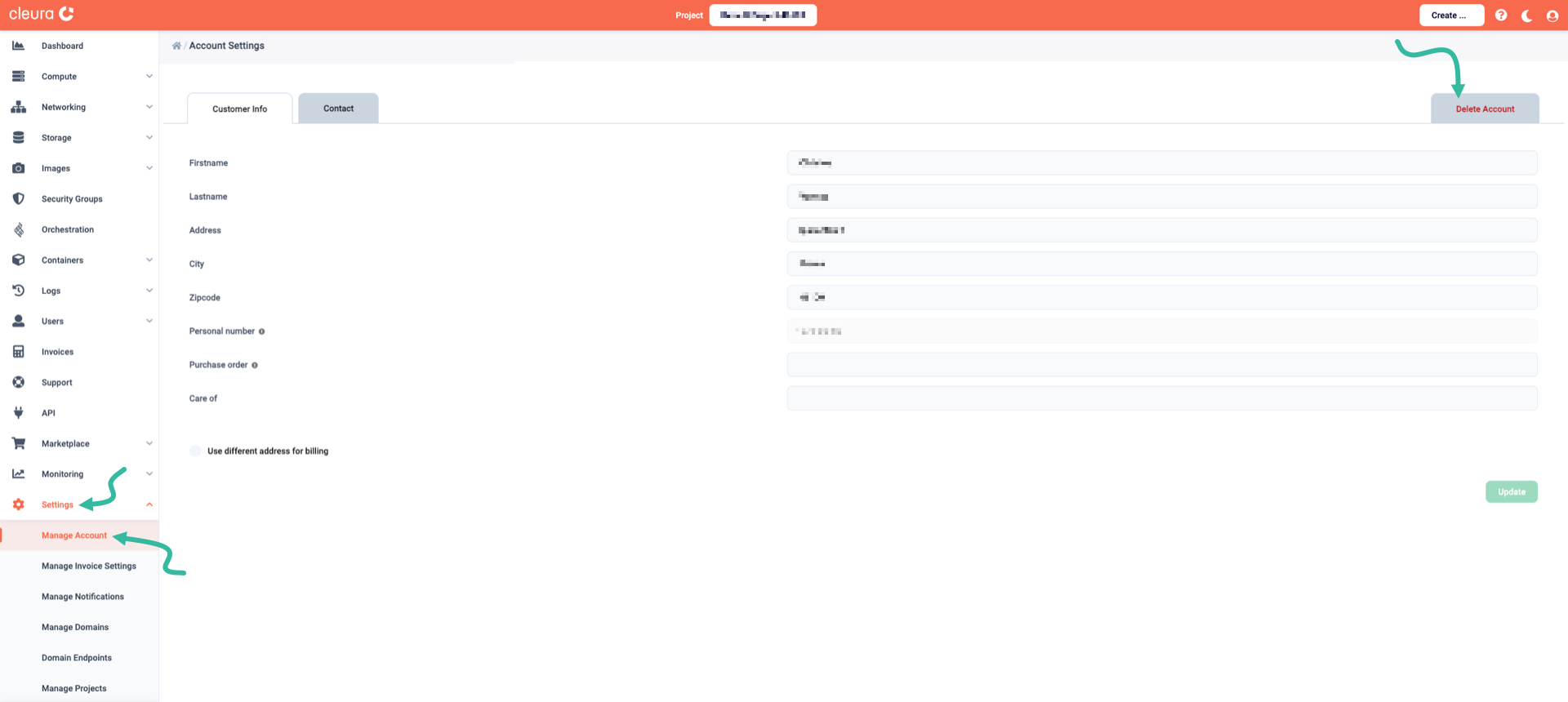
Task: Go to Dashboard label
Action: point(62,46)
